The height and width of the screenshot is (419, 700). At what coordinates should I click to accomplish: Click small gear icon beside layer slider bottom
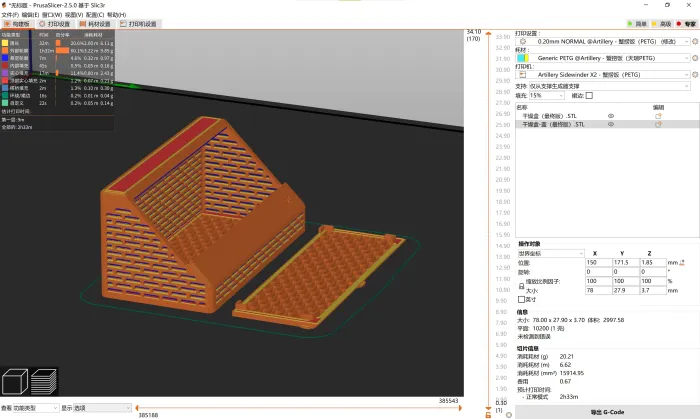[508, 415]
